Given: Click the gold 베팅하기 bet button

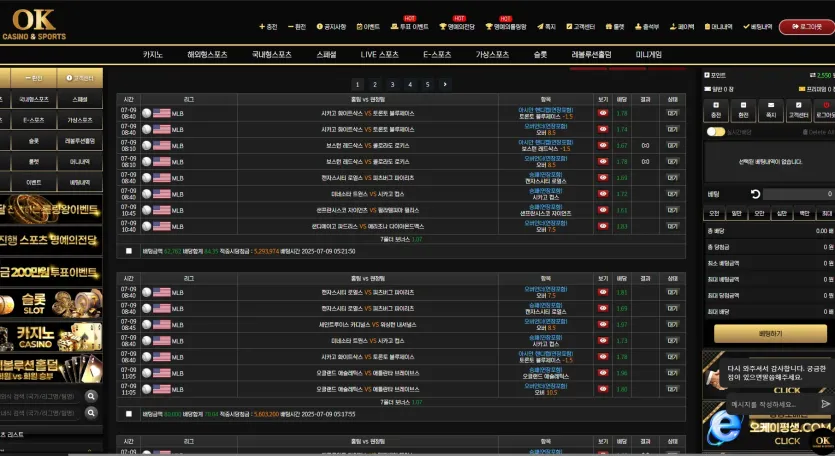Looking at the screenshot, I should 770,333.
